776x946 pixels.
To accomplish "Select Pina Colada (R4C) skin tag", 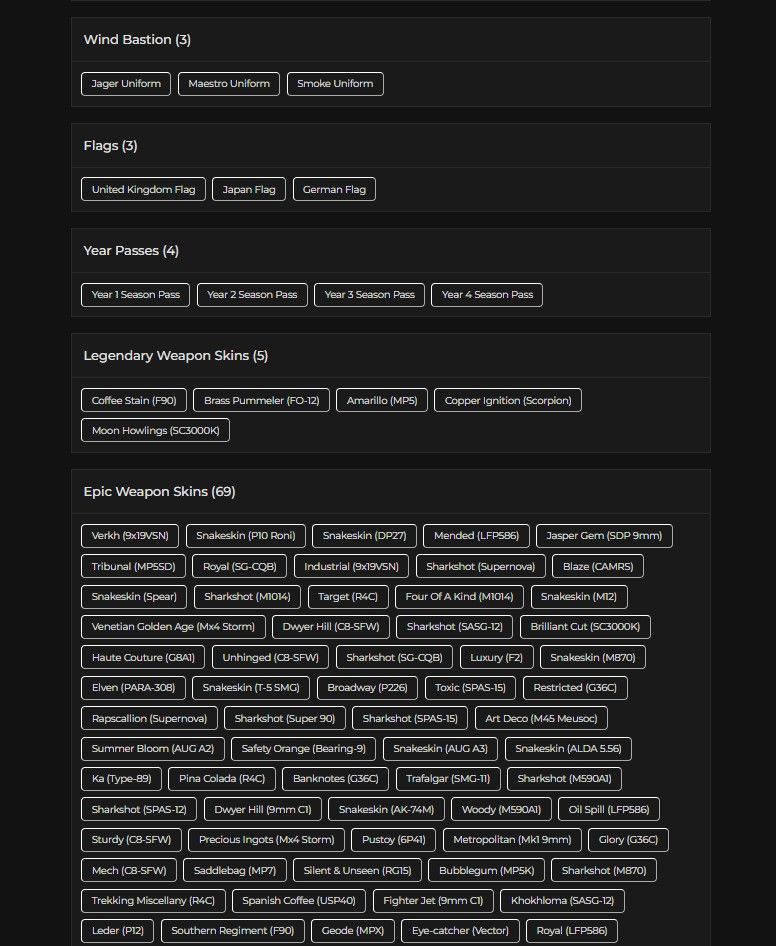I will (221, 779).
